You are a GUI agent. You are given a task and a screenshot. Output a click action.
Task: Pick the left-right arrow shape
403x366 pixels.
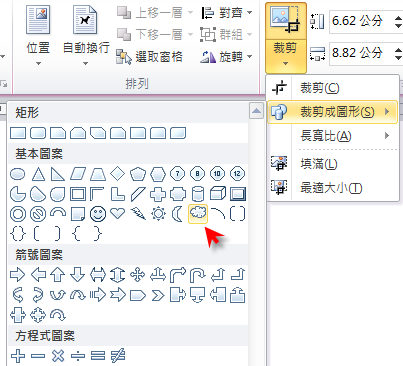(x=98, y=275)
